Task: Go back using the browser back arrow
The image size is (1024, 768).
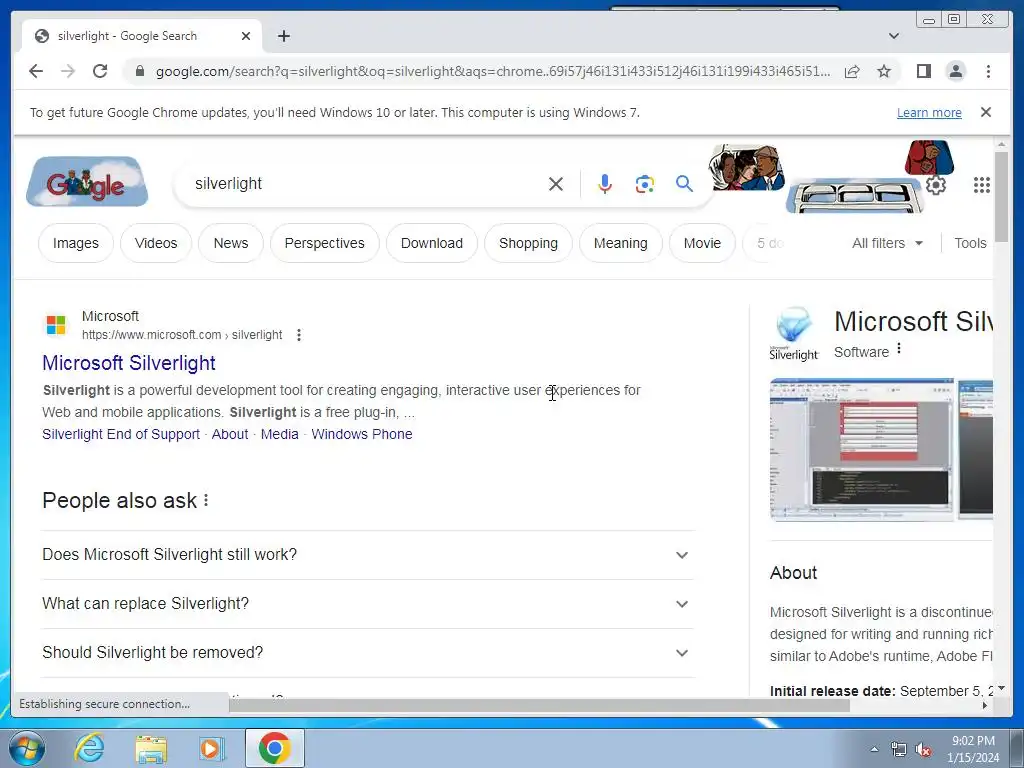Action: (36, 71)
